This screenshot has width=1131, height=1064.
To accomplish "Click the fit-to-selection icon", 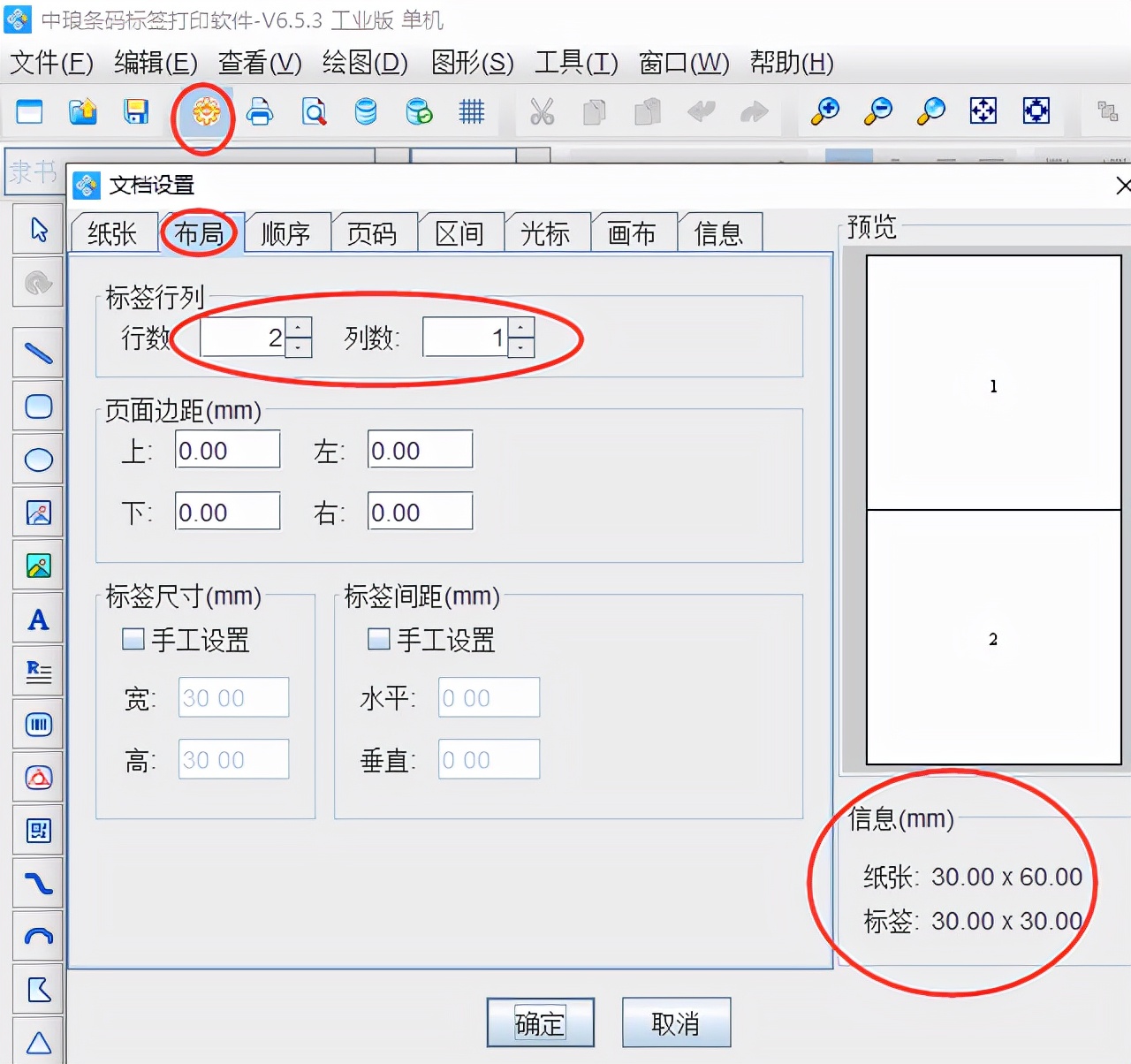I will click(x=1036, y=111).
